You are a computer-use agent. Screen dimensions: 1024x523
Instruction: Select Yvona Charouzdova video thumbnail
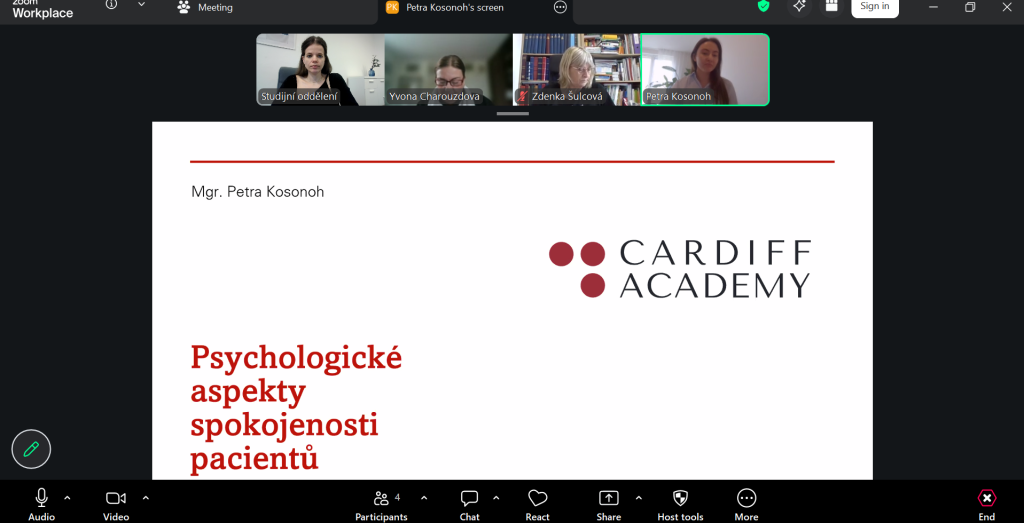[x=448, y=70]
